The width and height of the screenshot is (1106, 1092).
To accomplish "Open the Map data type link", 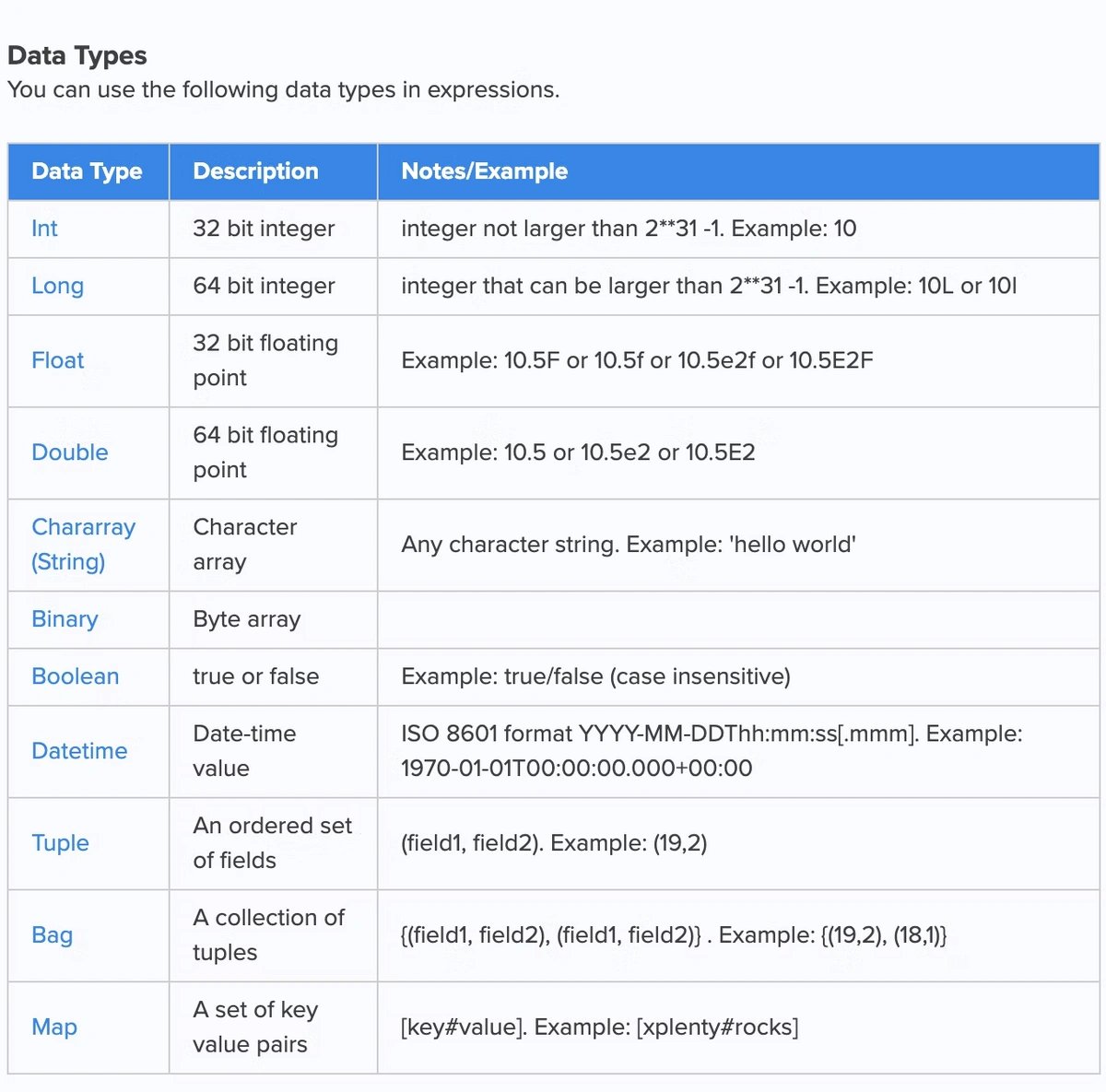I will point(54,1027).
